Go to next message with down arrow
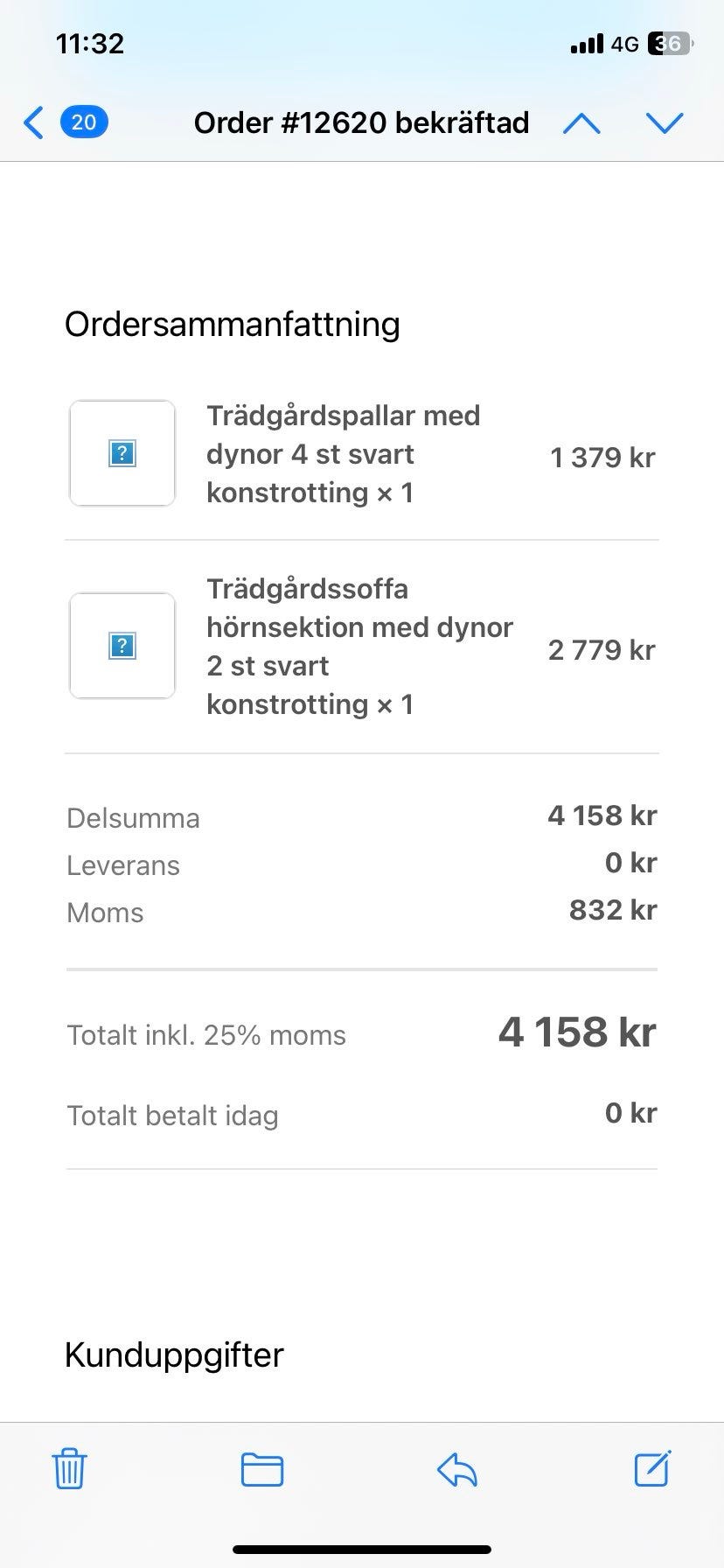This screenshot has width=724, height=1568. coord(665,123)
